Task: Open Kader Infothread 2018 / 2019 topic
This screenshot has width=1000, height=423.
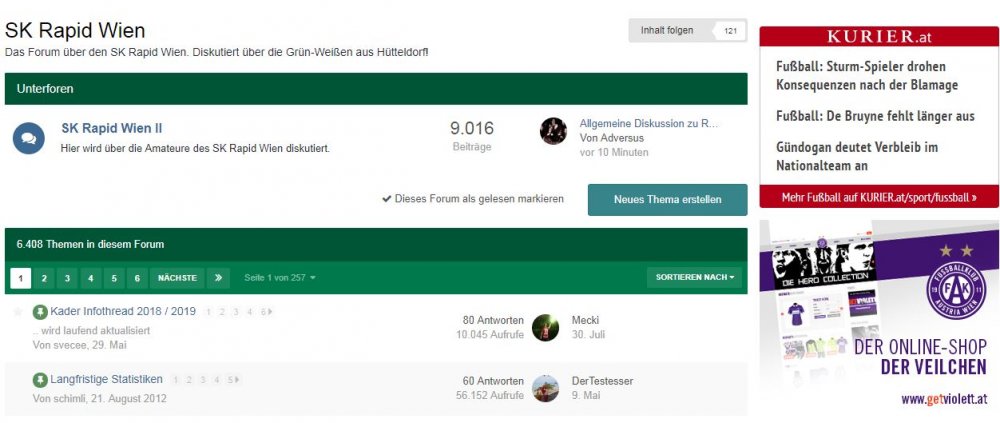Action: coord(123,311)
